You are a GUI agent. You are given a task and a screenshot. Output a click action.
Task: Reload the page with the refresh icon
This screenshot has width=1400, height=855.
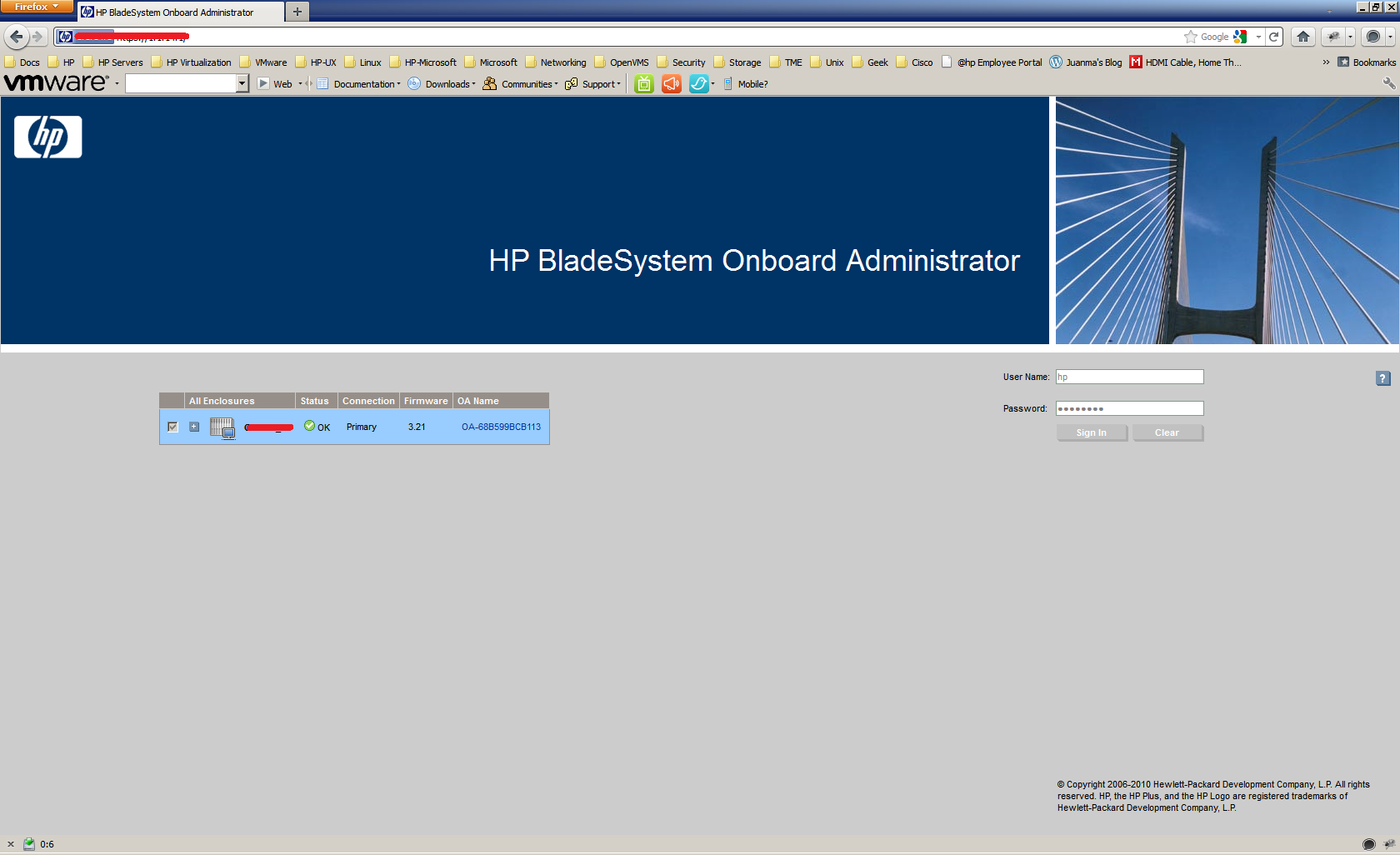tap(1273, 37)
